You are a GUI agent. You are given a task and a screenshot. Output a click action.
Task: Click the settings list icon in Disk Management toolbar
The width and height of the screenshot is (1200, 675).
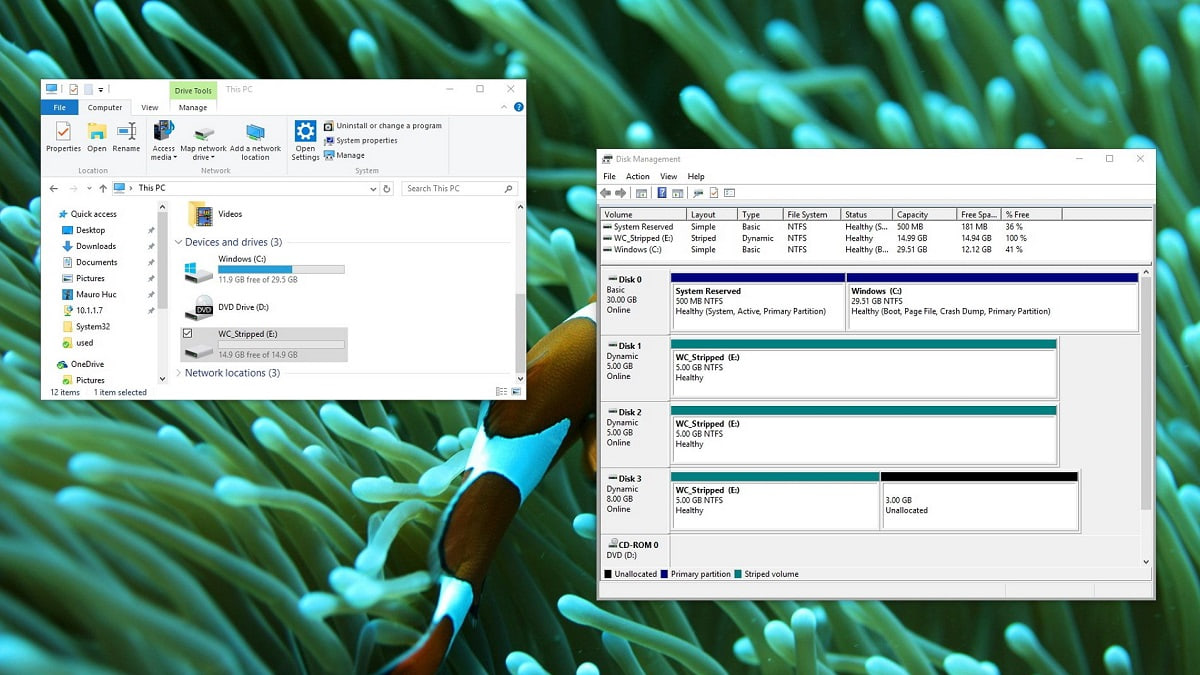pos(729,193)
